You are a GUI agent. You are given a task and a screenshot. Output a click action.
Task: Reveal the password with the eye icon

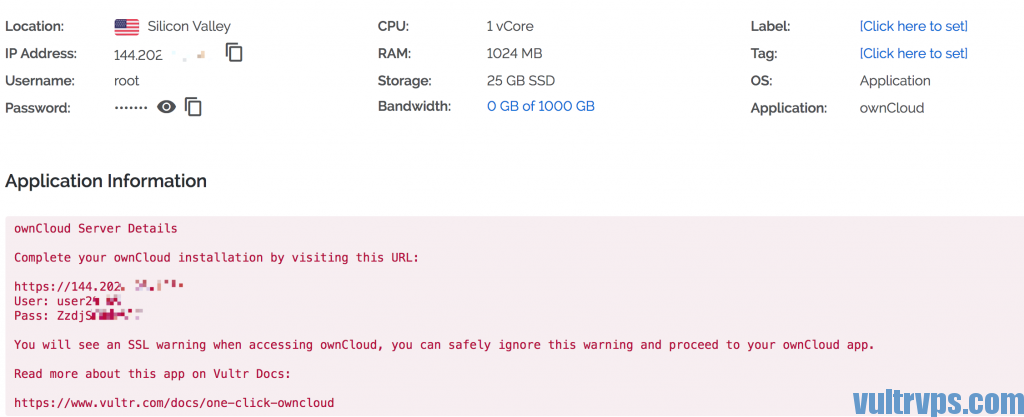click(167, 107)
